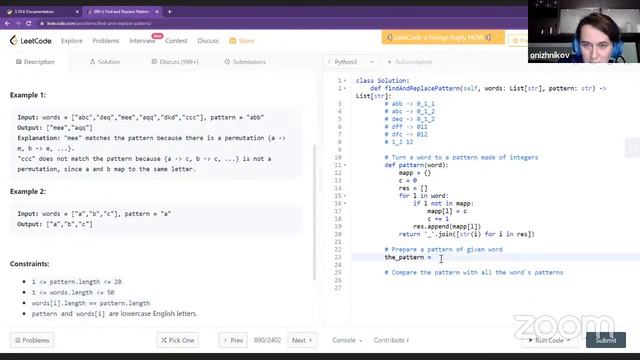Open the Interview nav item
This screenshot has width=640, height=360.
142,41
